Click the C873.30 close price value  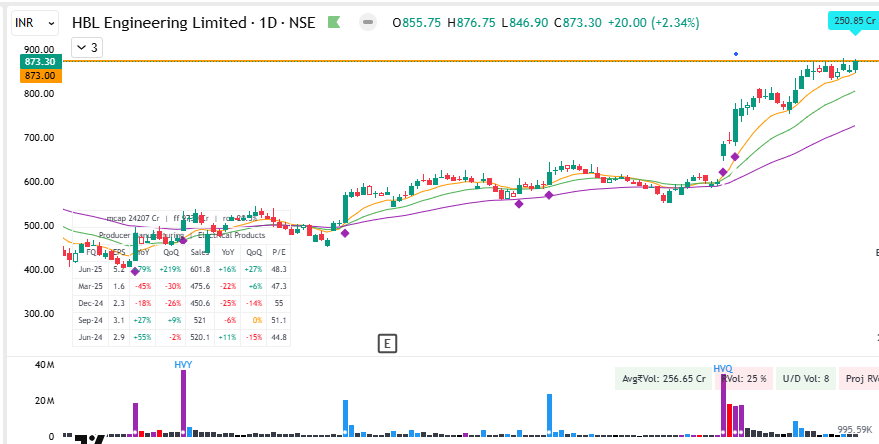[x=578, y=23]
